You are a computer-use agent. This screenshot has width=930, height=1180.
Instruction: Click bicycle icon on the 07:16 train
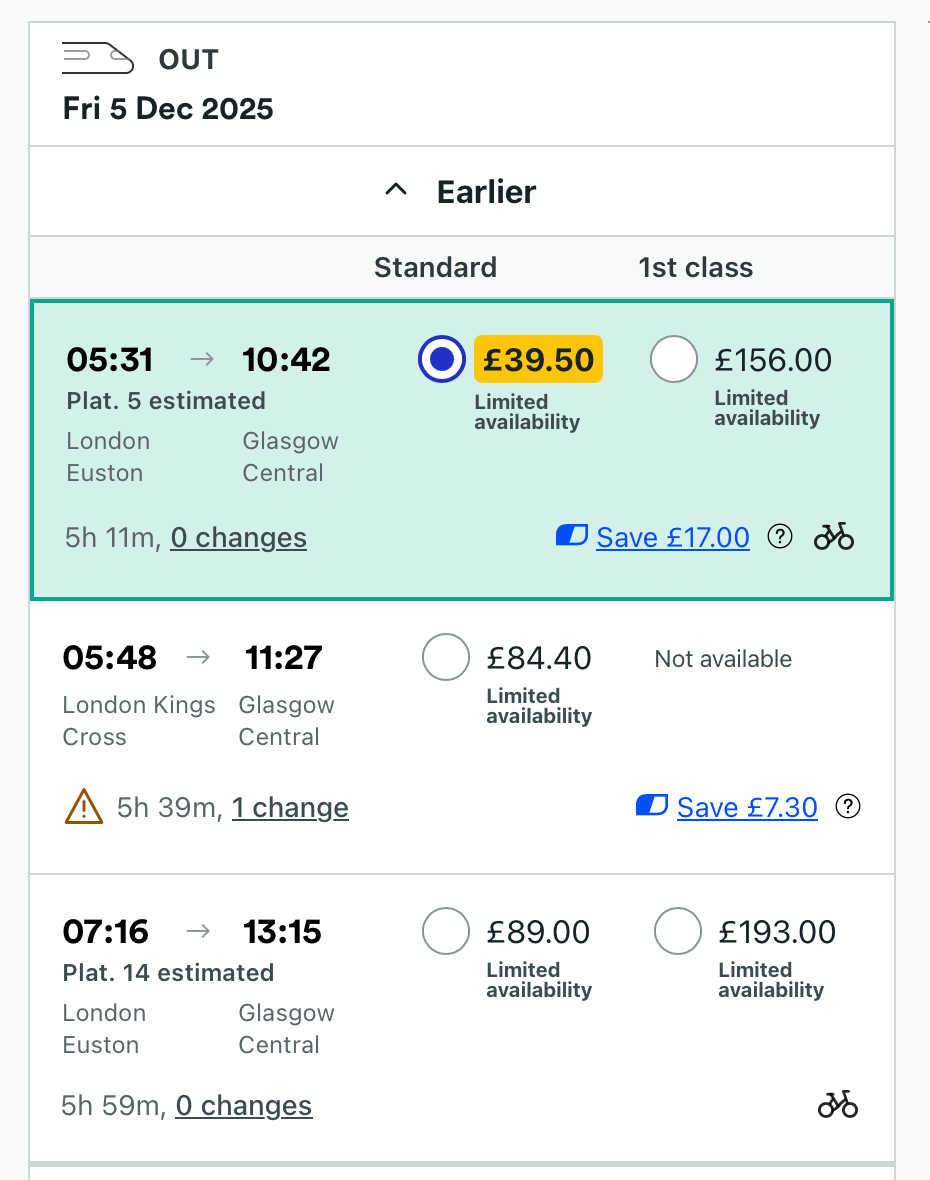point(838,1104)
